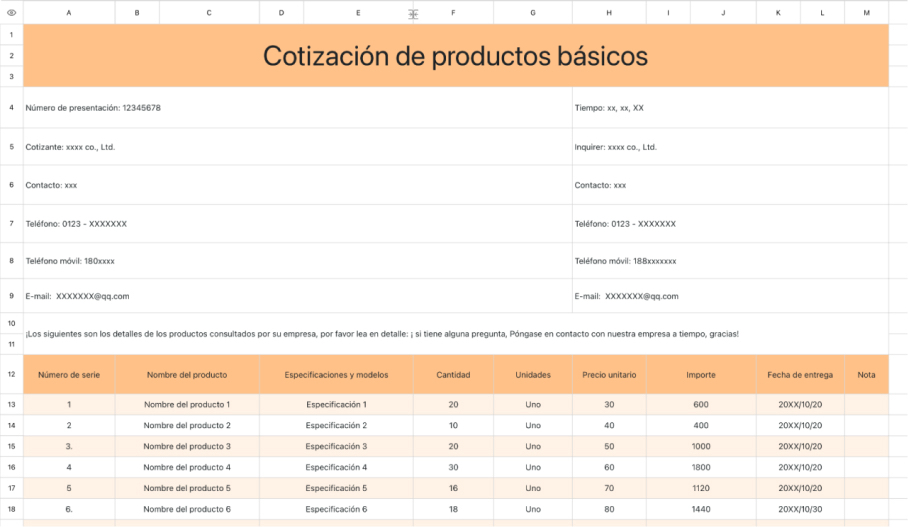Select column C header

(x=209, y=12)
